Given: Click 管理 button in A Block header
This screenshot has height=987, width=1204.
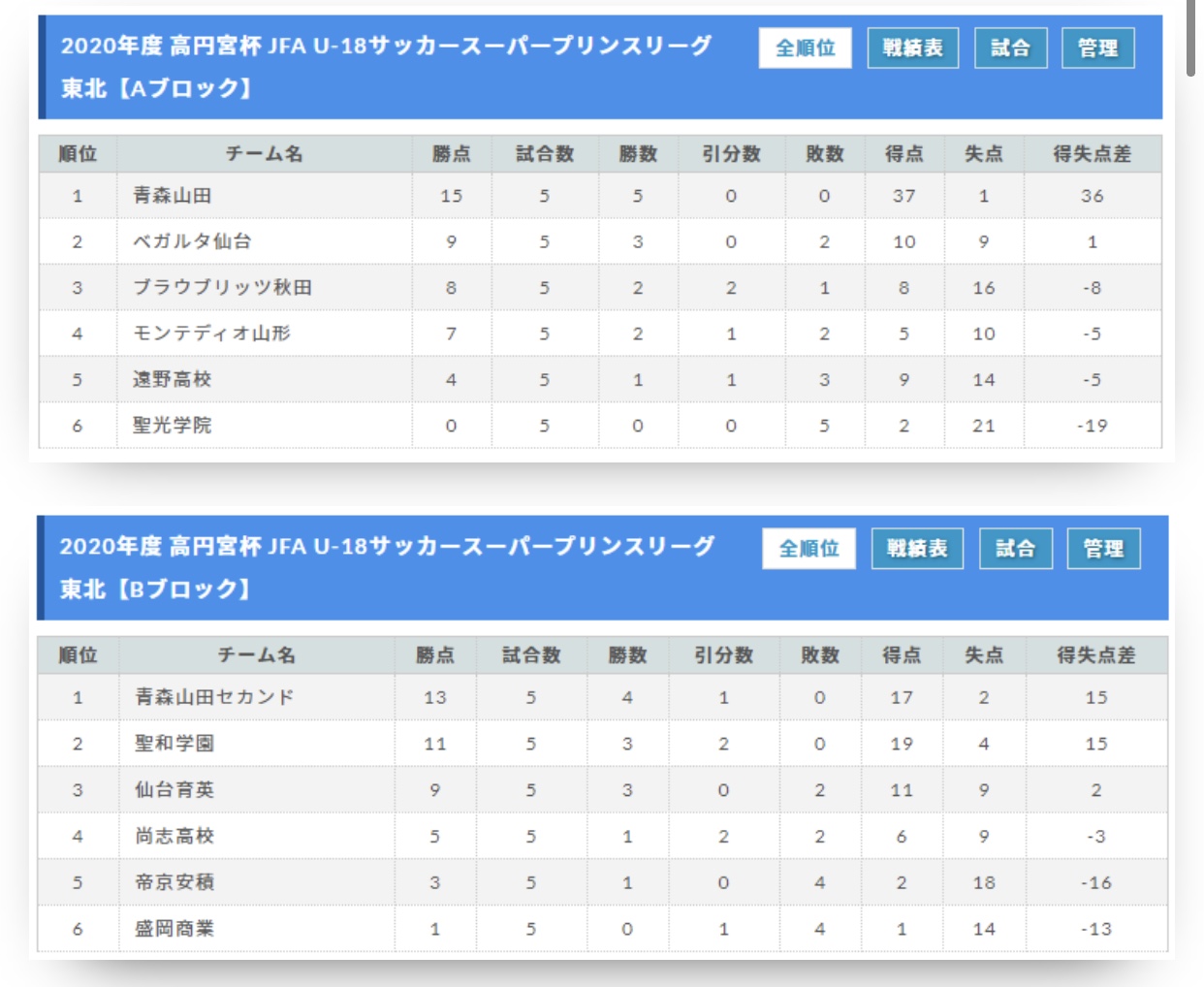Looking at the screenshot, I should pos(1097,48).
